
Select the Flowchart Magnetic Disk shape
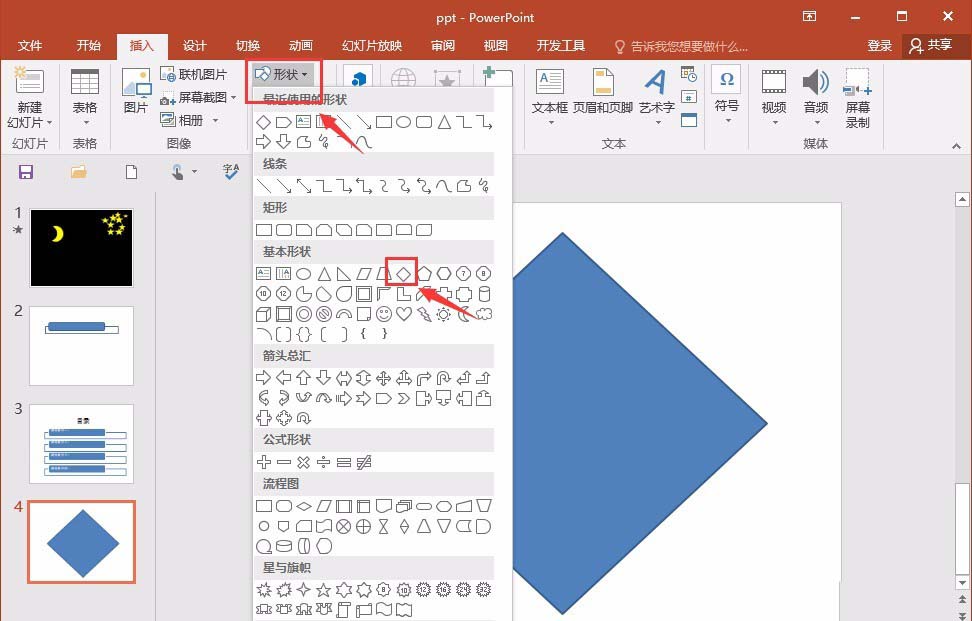283,547
